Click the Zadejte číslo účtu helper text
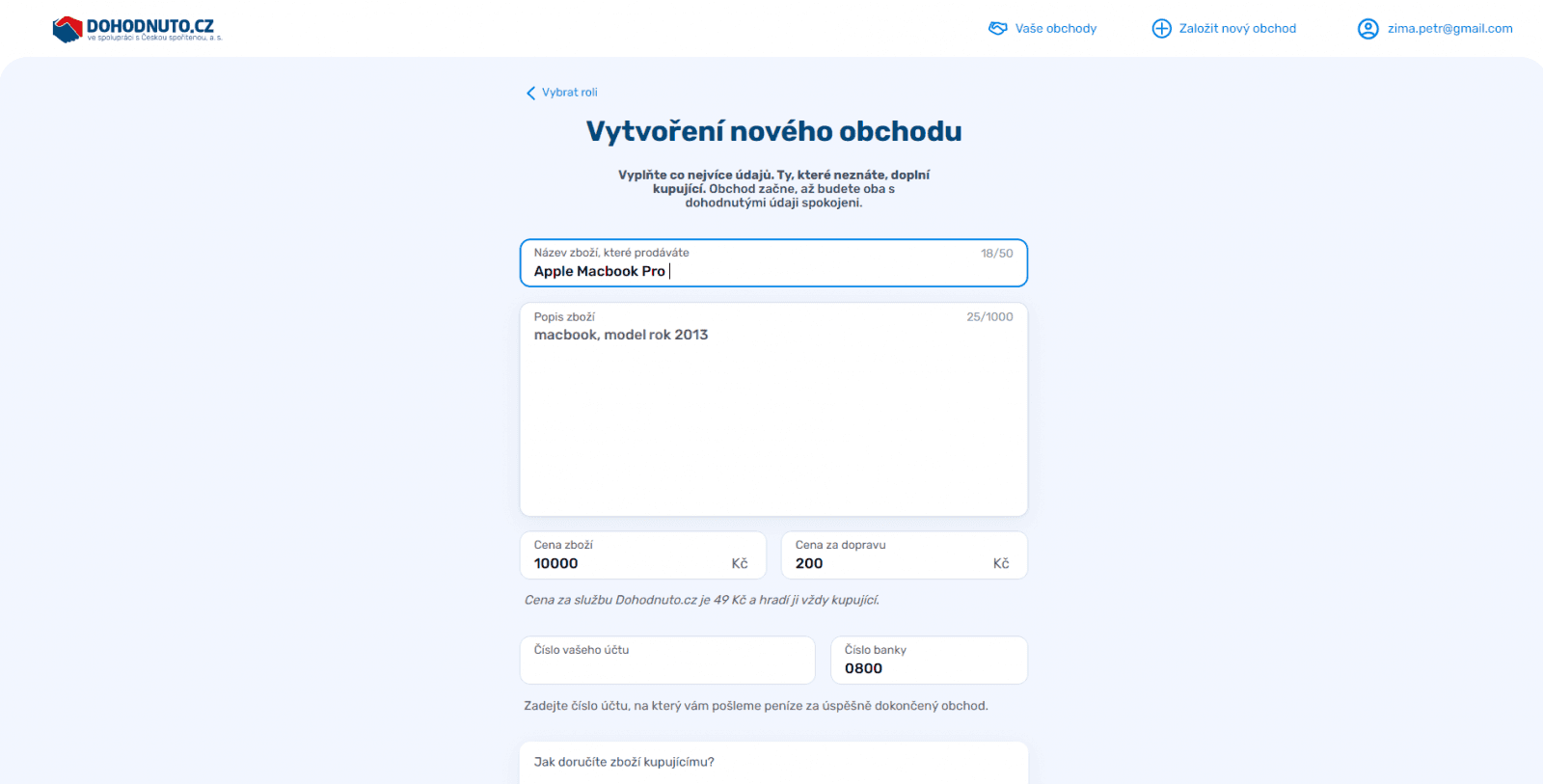 (756, 706)
